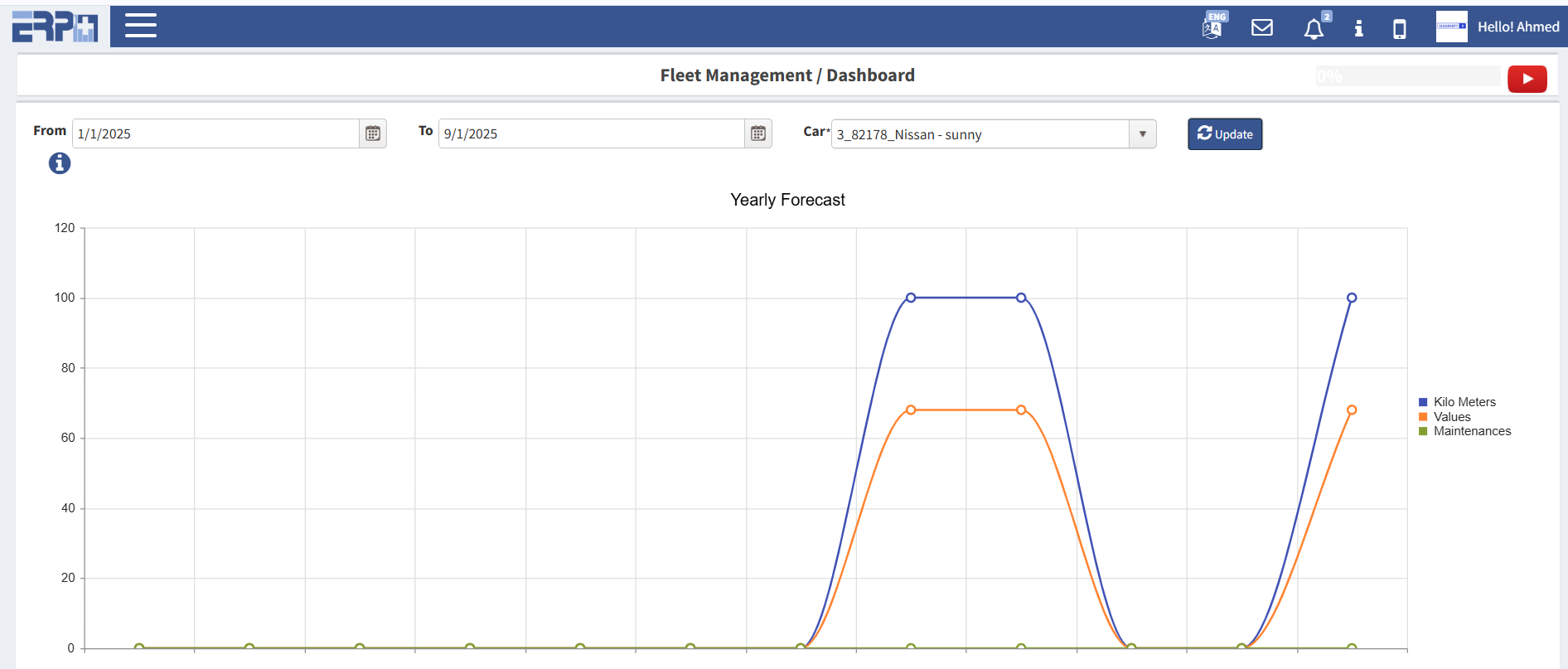
Task: Click the Update button
Action: [x=1224, y=133]
